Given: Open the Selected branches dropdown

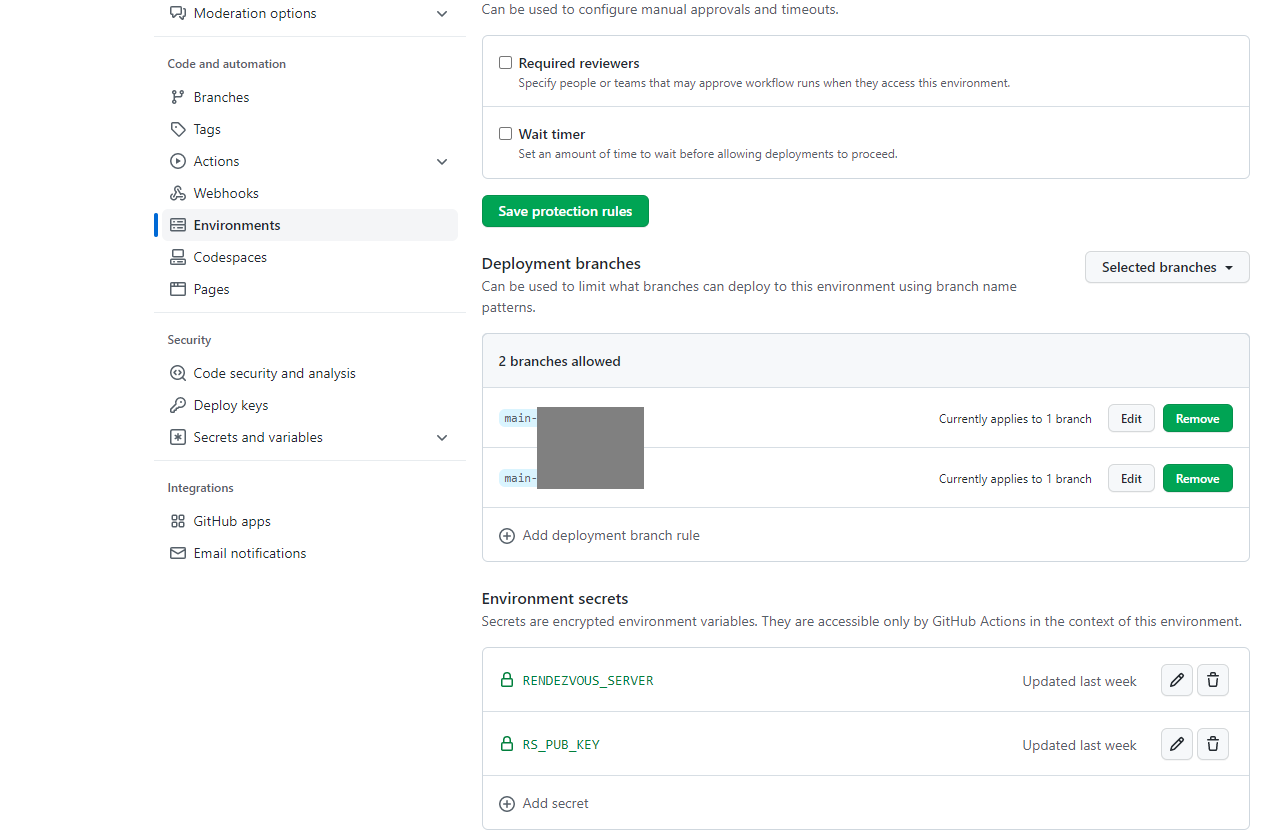Looking at the screenshot, I should coord(1167,267).
